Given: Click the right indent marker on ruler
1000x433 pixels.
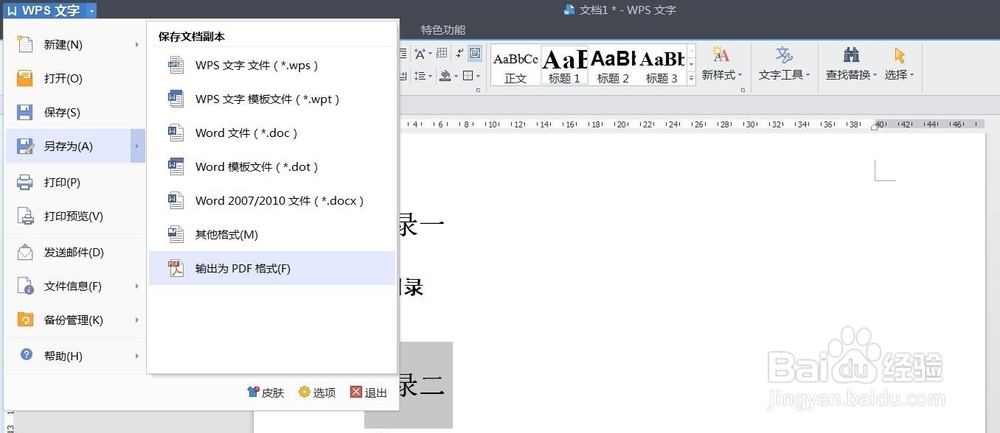Looking at the screenshot, I should coord(876,126).
